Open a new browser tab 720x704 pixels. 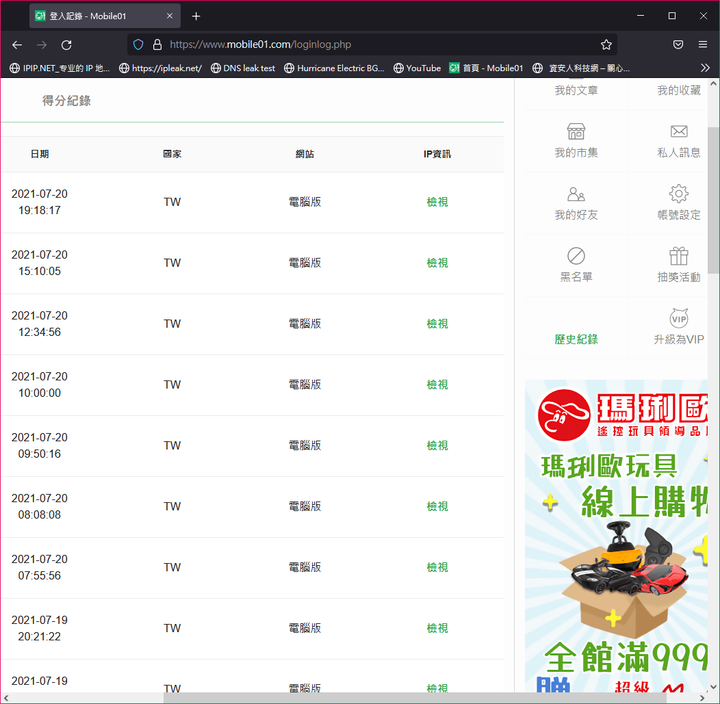[x=196, y=16]
